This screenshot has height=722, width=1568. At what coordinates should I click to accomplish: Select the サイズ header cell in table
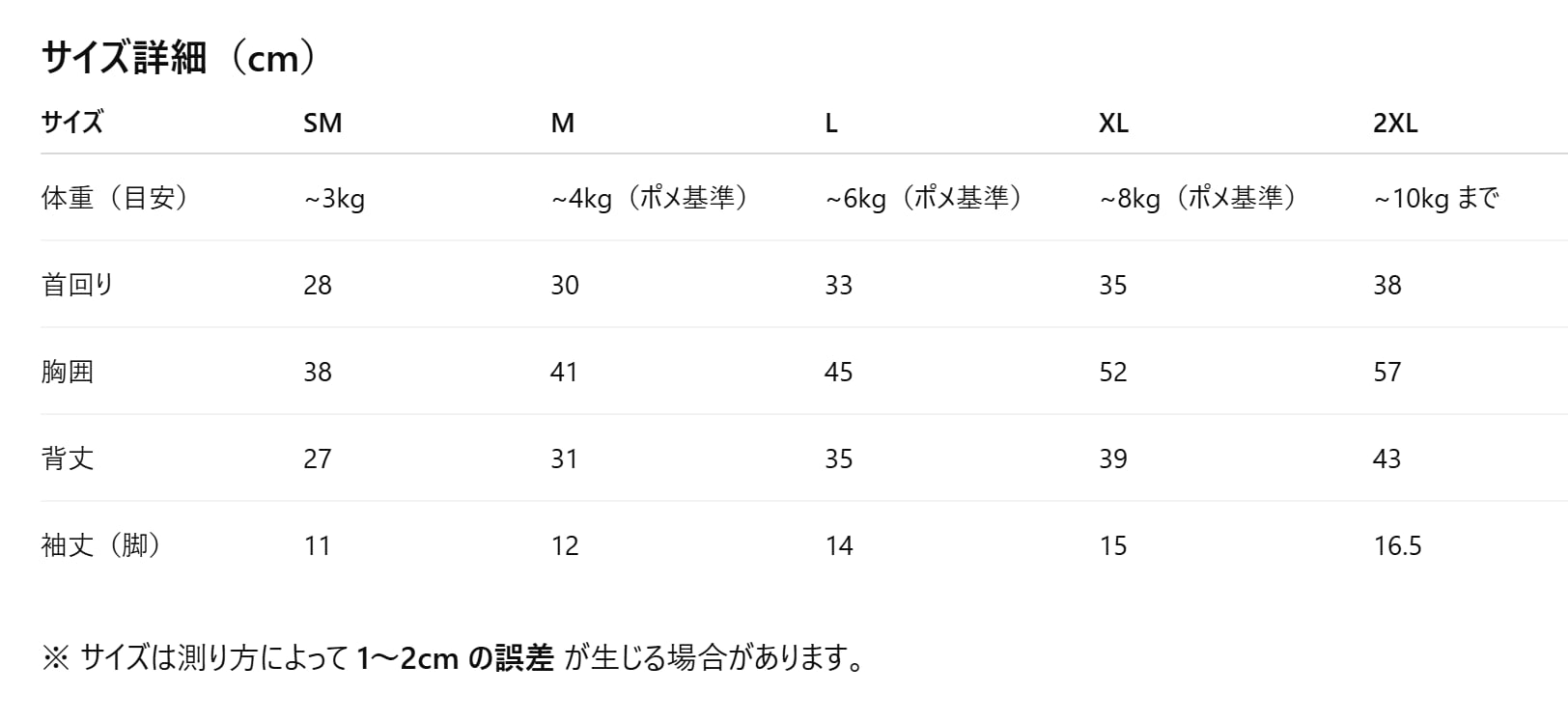click(x=72, y=123)
